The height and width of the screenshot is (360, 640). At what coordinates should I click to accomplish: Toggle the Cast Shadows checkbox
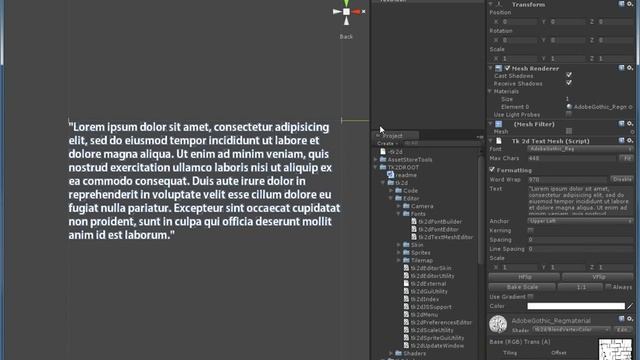569,75
